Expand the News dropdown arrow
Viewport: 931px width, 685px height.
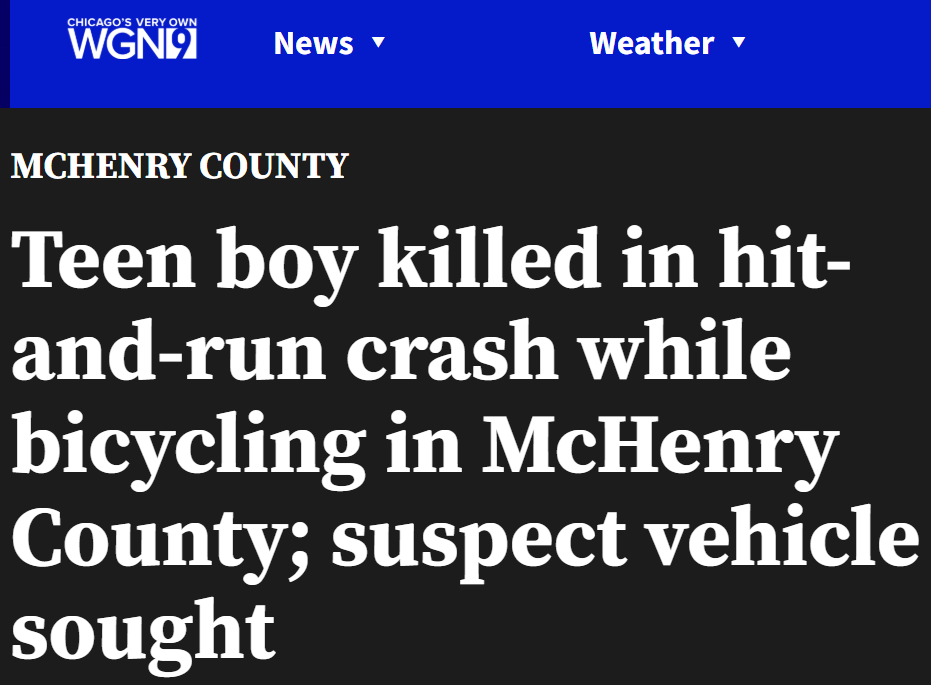[x=378, y=42]
